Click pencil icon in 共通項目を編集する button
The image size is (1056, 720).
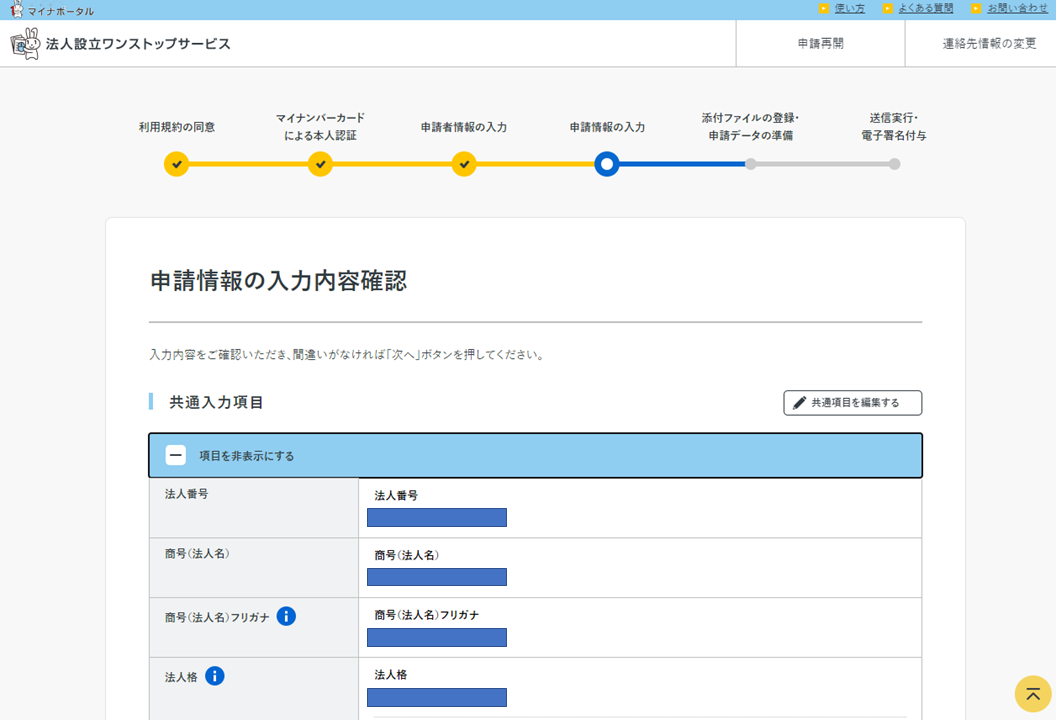point(799,403)
